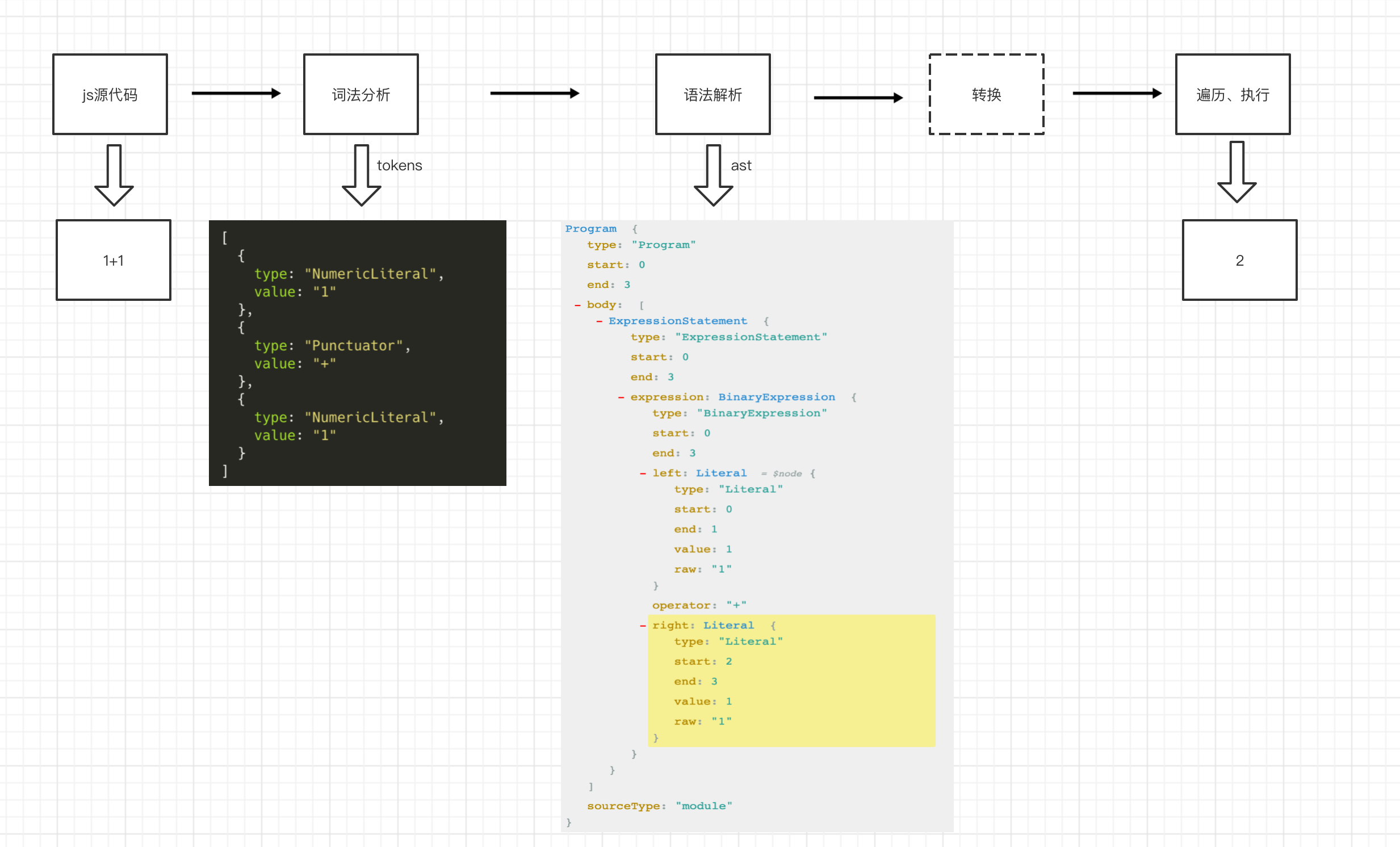Click the down arrow labeled tokens
The image size is (1400, 847).
362,175
